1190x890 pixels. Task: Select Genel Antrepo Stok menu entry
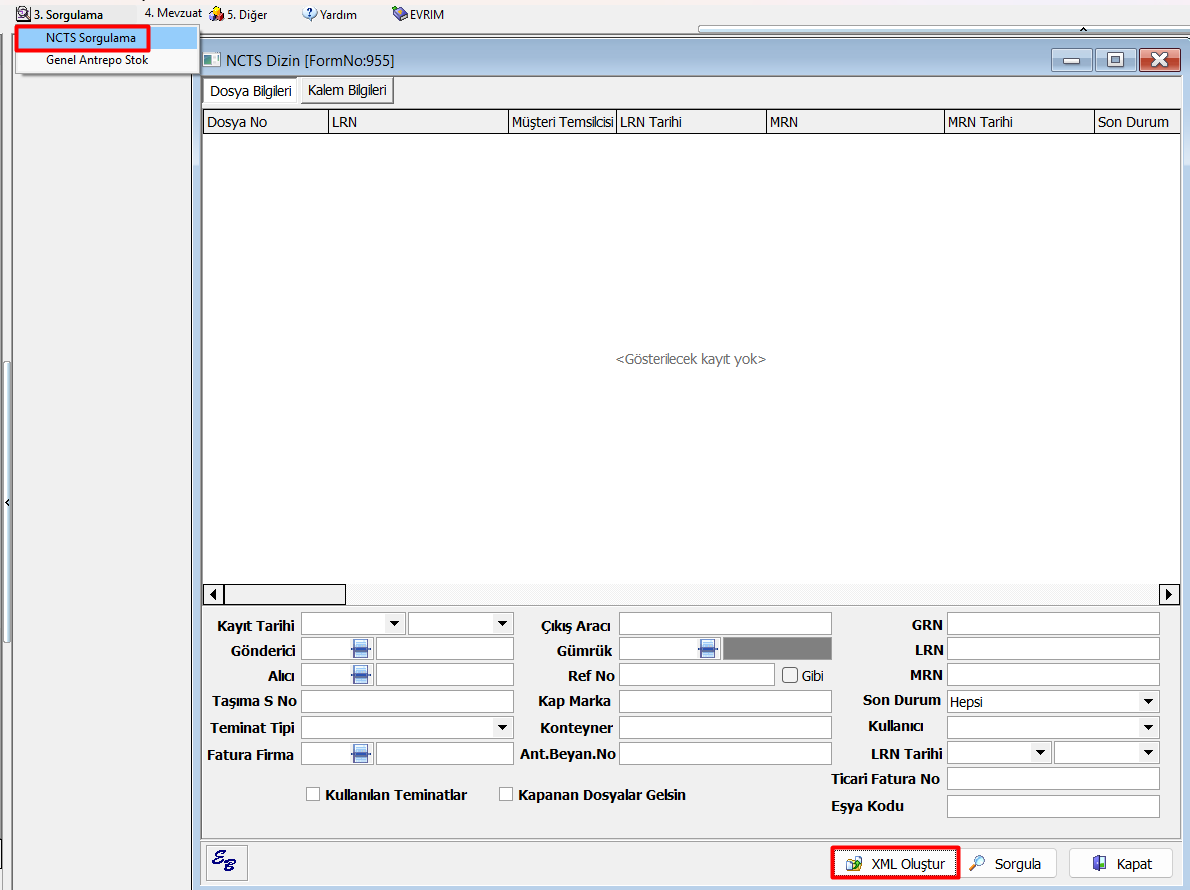tap(97, 60)
